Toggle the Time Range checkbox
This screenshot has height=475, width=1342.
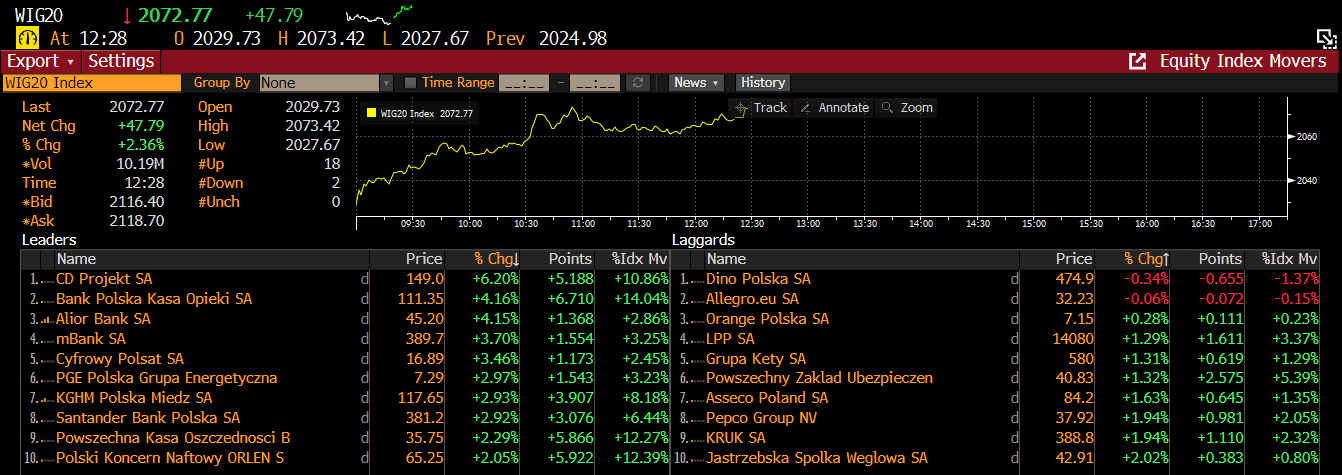pyautogui.click(x=410, y=83)
